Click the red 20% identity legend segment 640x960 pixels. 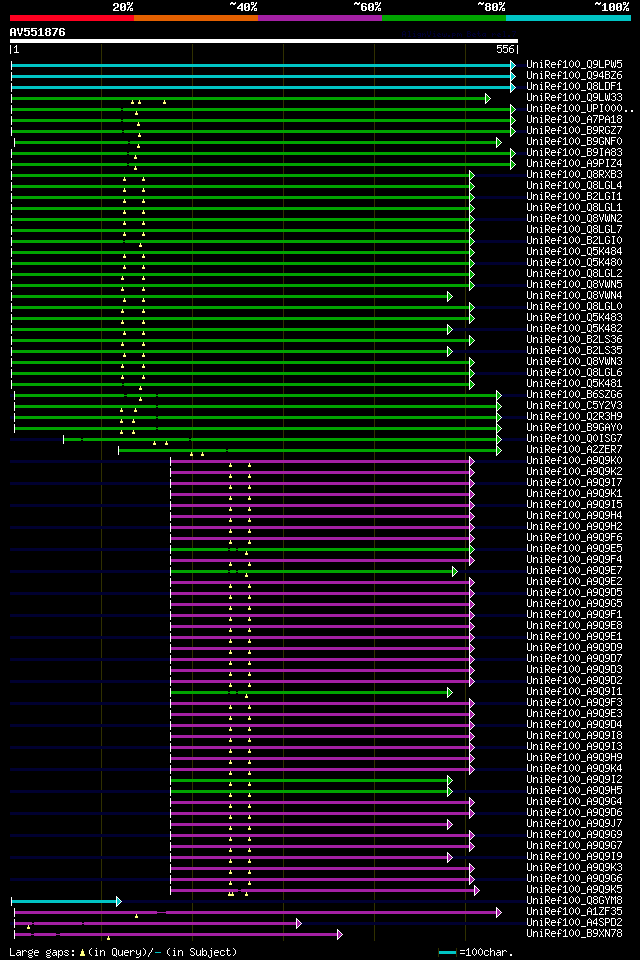(x=72, y=18)
